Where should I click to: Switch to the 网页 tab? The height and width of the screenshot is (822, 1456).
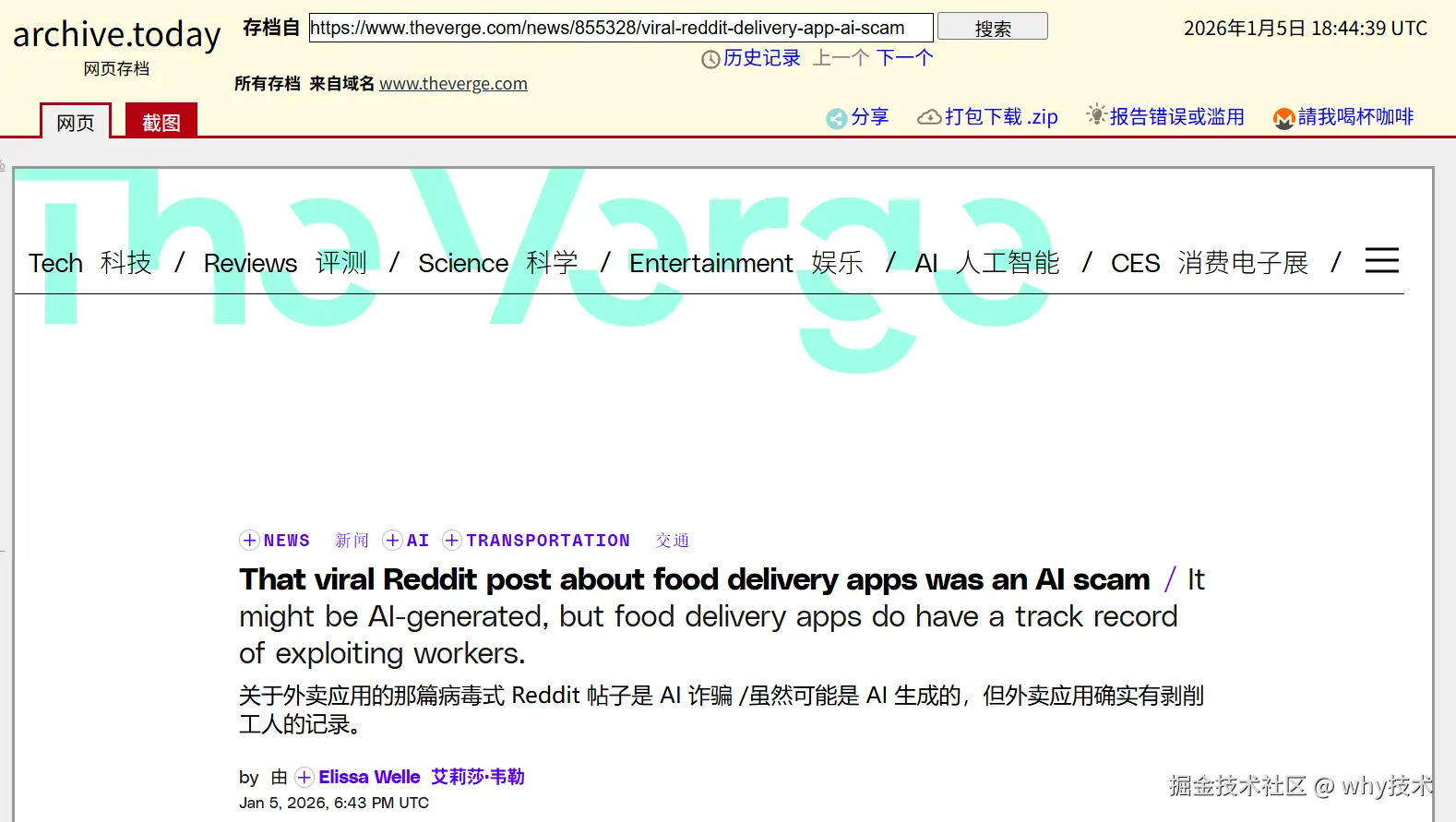(76, 122)
